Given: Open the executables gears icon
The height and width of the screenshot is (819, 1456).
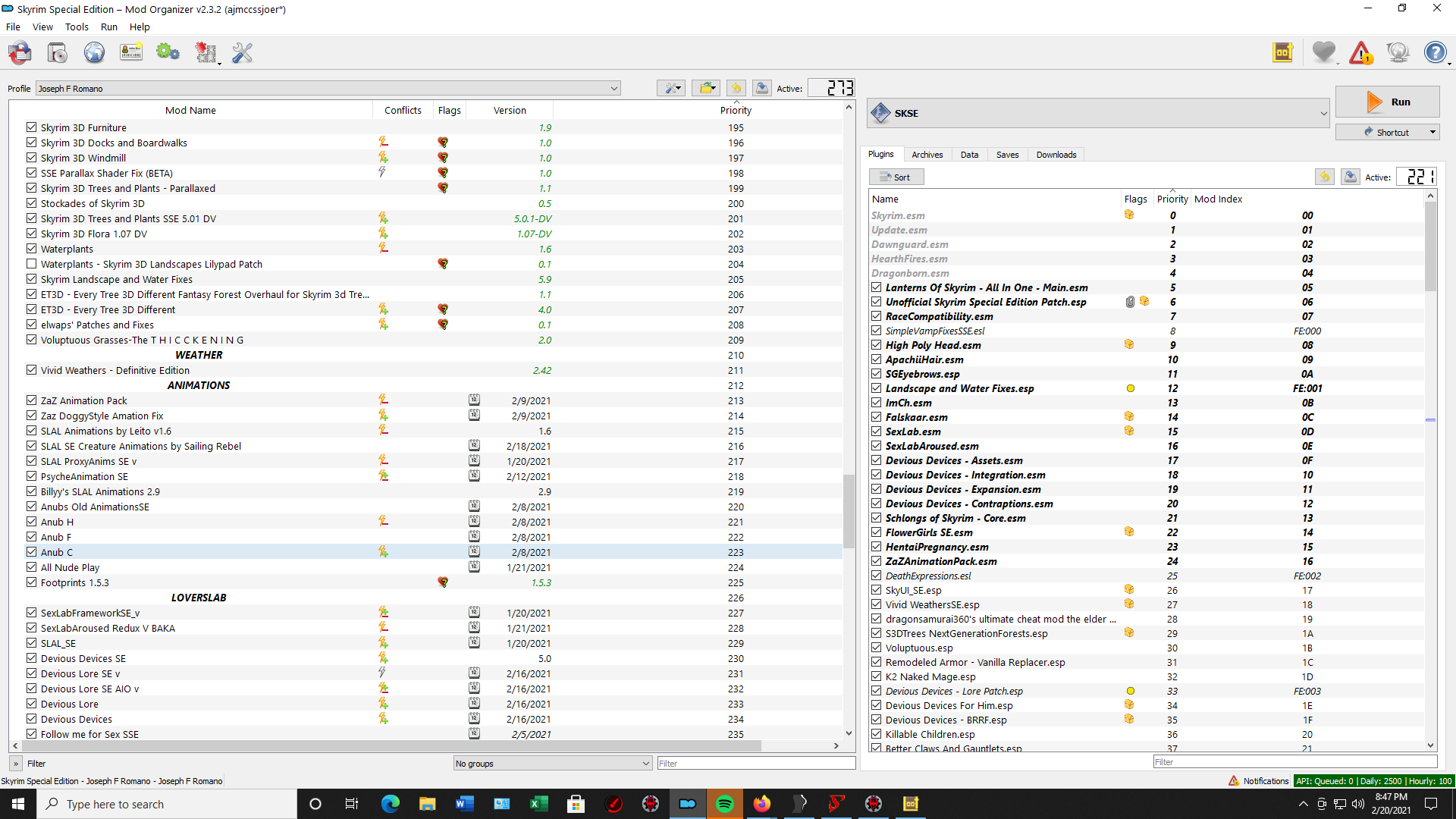Looking at the screenshot, I should (168, 52).
